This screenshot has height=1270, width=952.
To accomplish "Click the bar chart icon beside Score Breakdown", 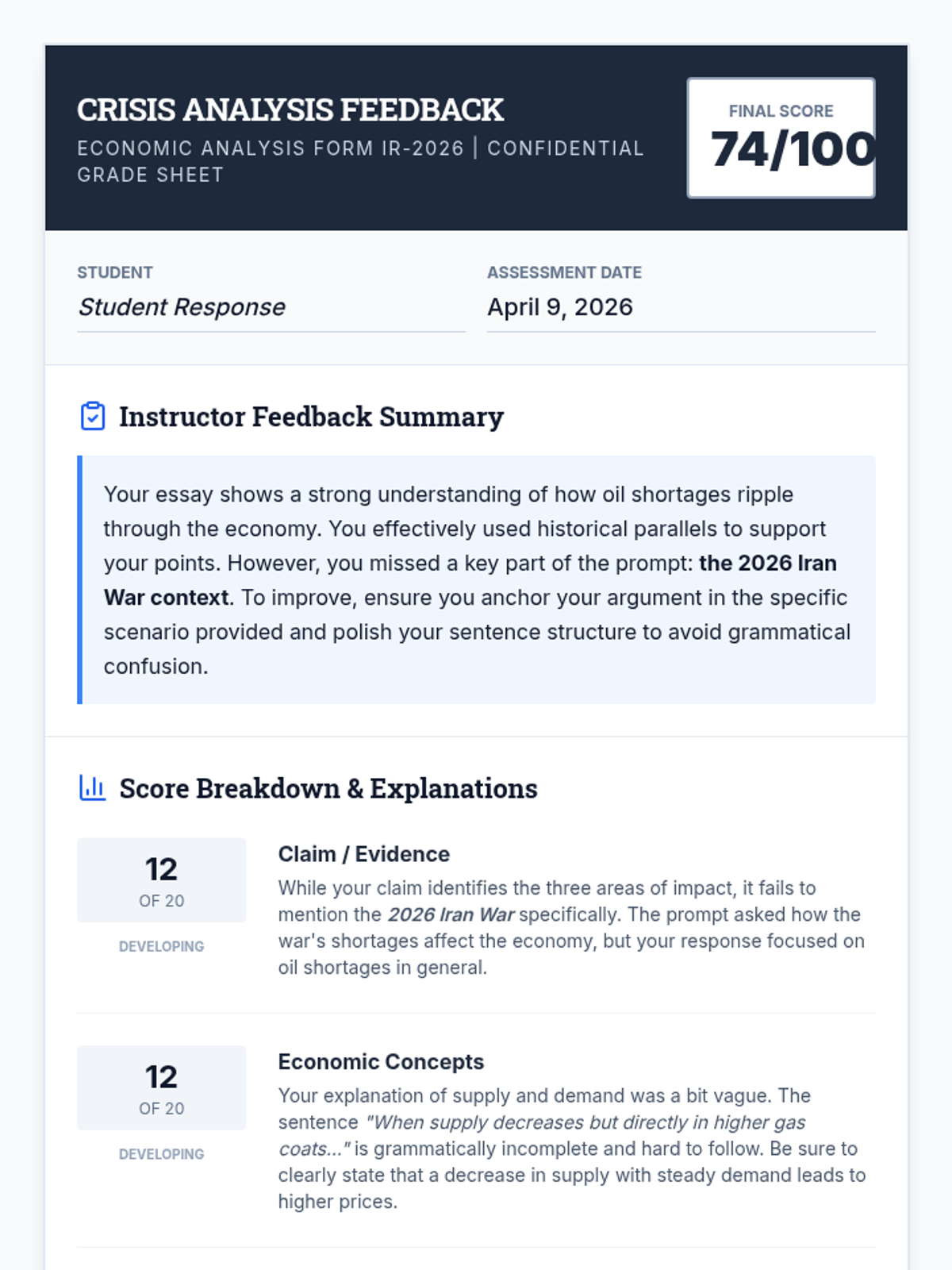I will coord(93,788).
